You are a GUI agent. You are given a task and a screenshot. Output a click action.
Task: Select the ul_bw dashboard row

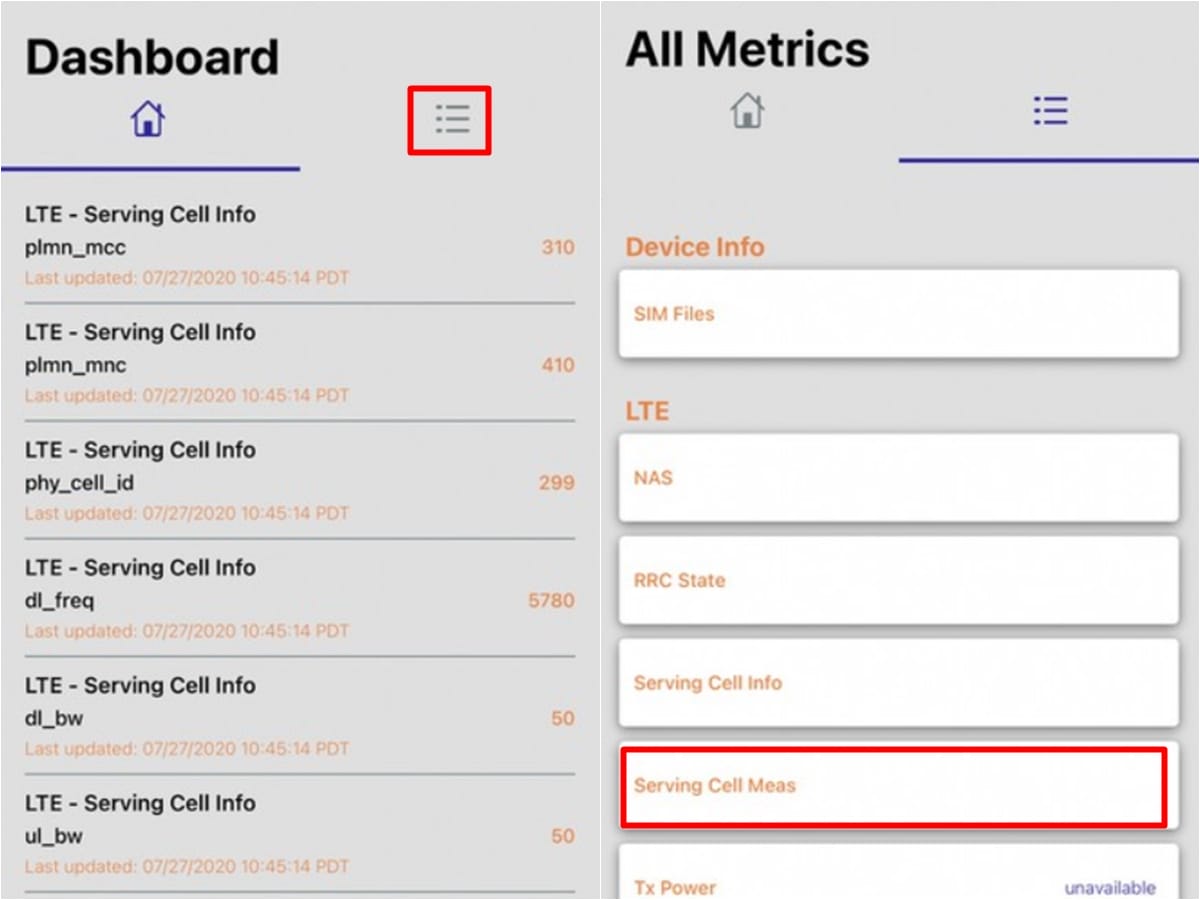[x=300, y=834]
